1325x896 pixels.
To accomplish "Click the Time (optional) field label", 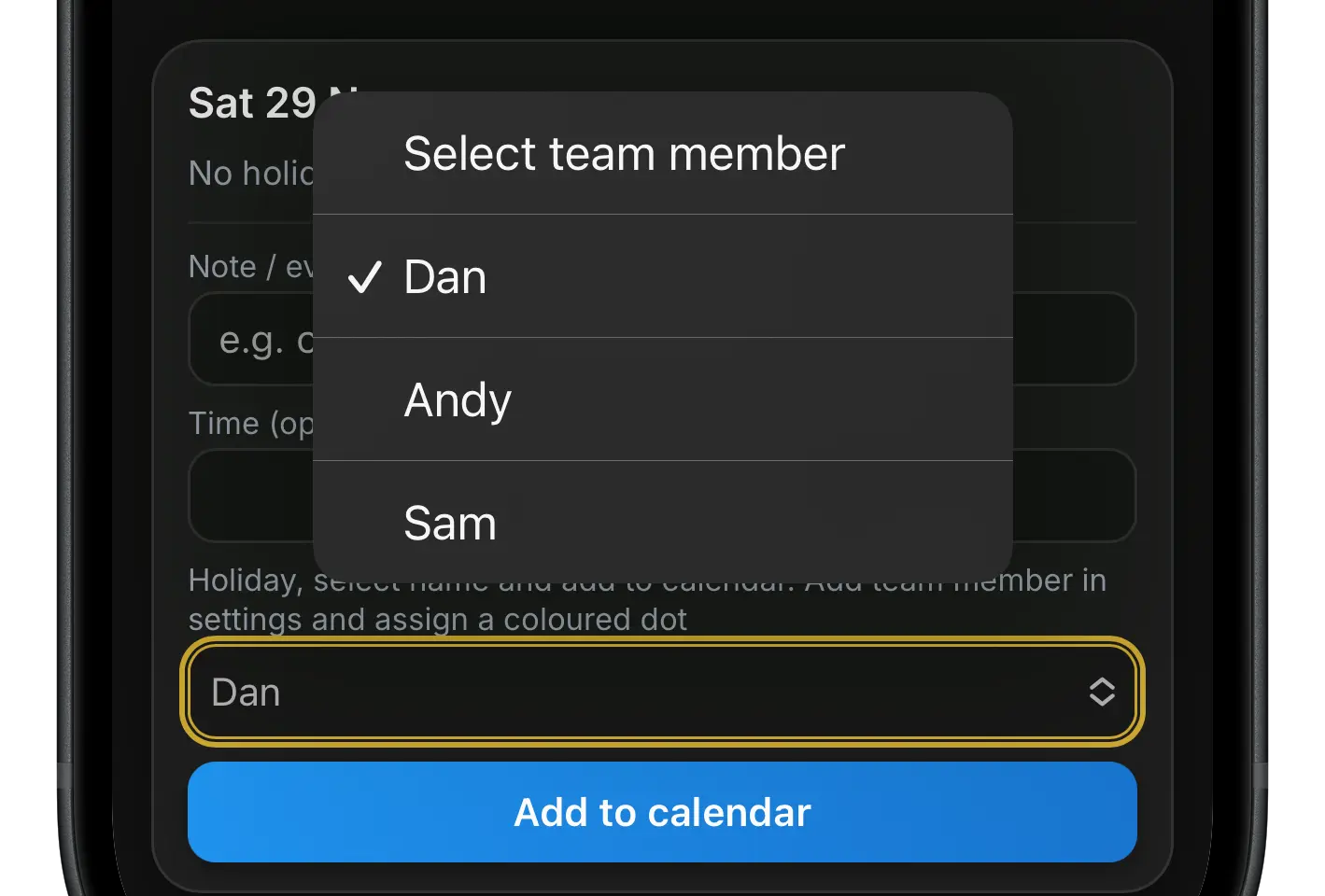I will point(250,424).
